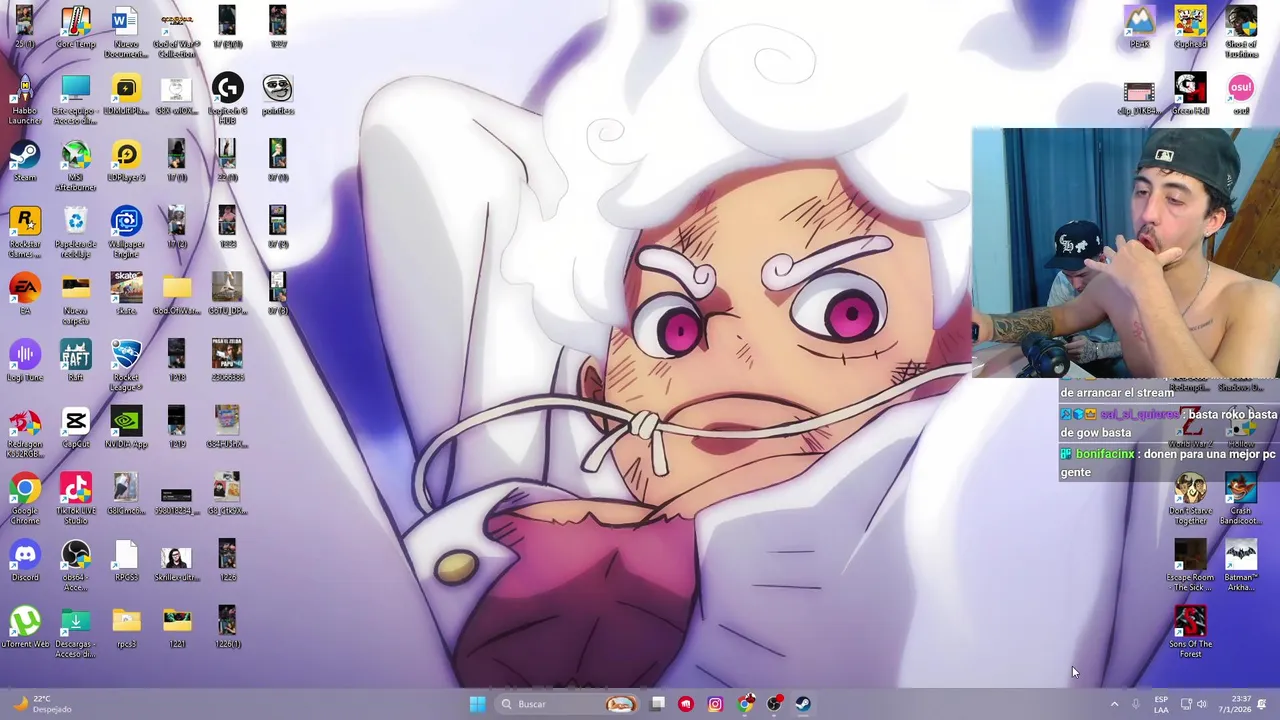Open OBS Studio from the taskbar

point(774,704)
